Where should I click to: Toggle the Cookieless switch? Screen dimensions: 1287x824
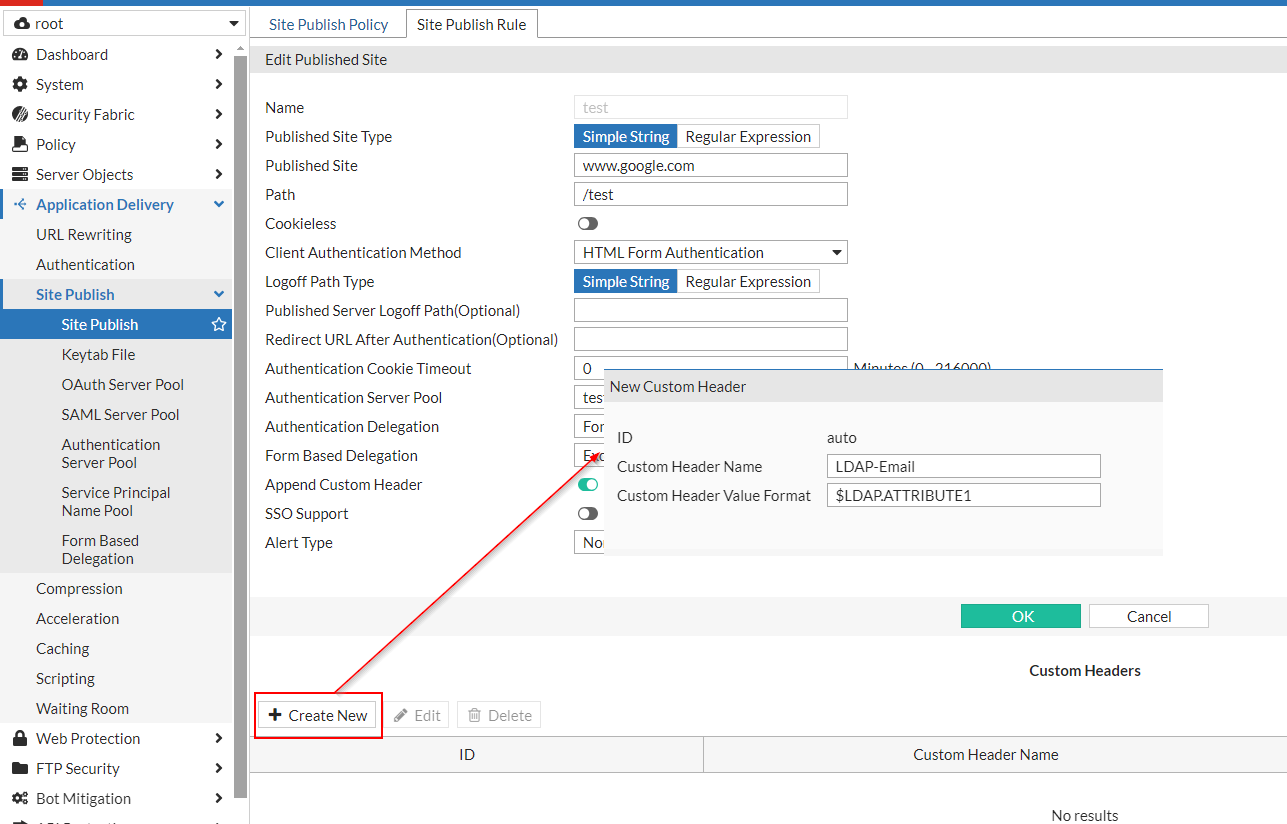click(587, 224)
